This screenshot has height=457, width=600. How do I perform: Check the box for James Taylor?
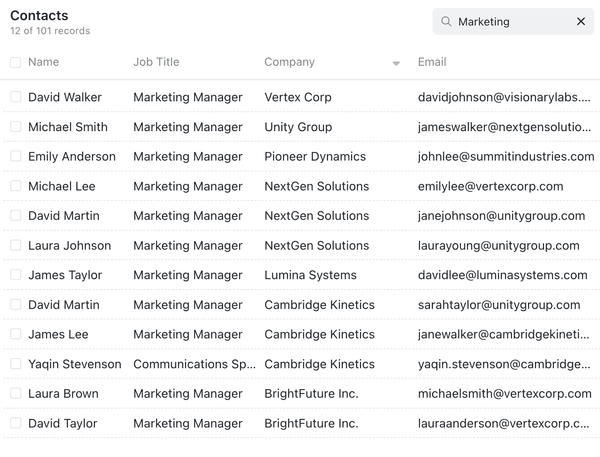click(x=15, y=275)
